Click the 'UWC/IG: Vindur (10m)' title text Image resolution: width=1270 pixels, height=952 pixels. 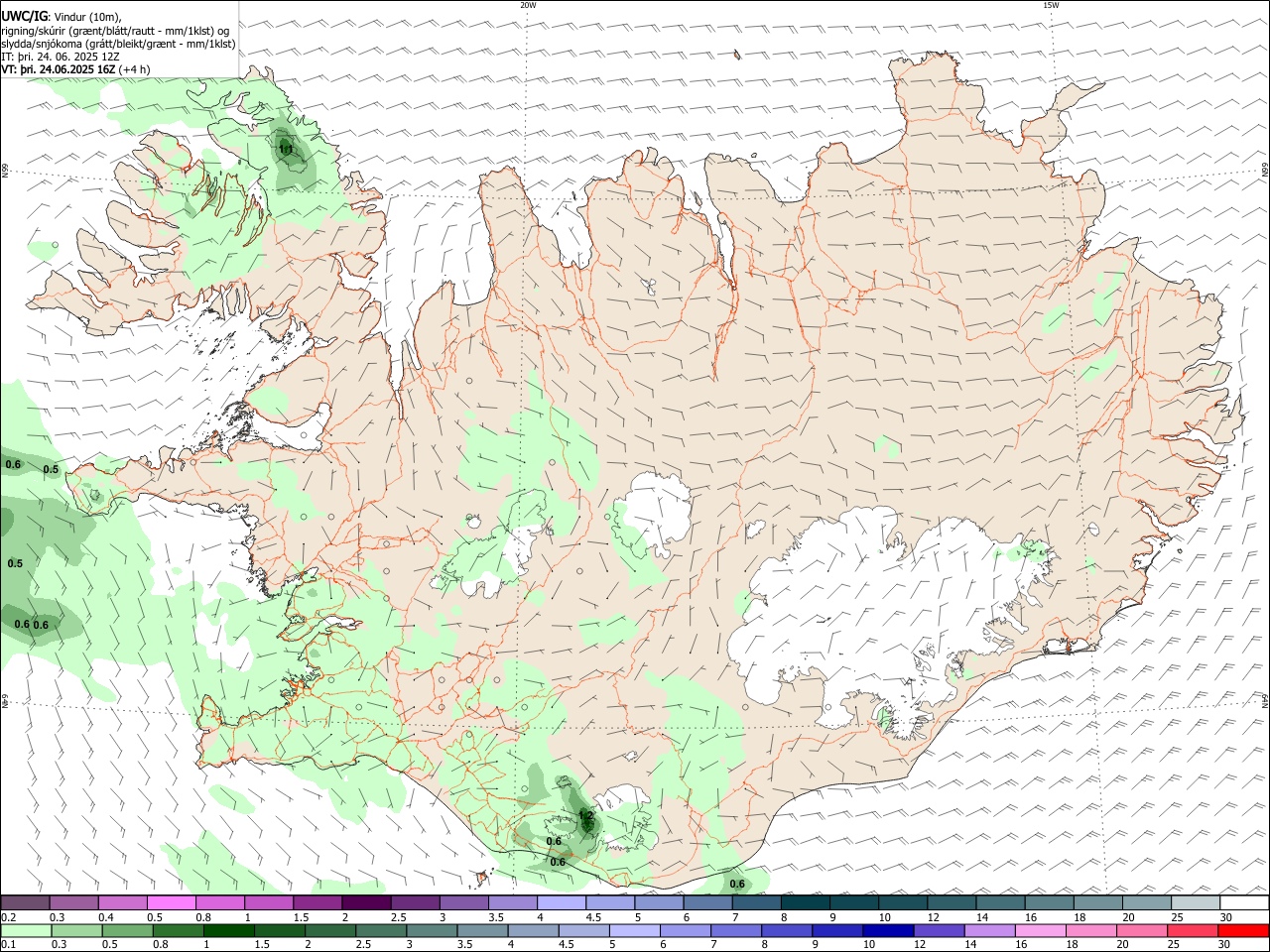(x=62, y=17)
